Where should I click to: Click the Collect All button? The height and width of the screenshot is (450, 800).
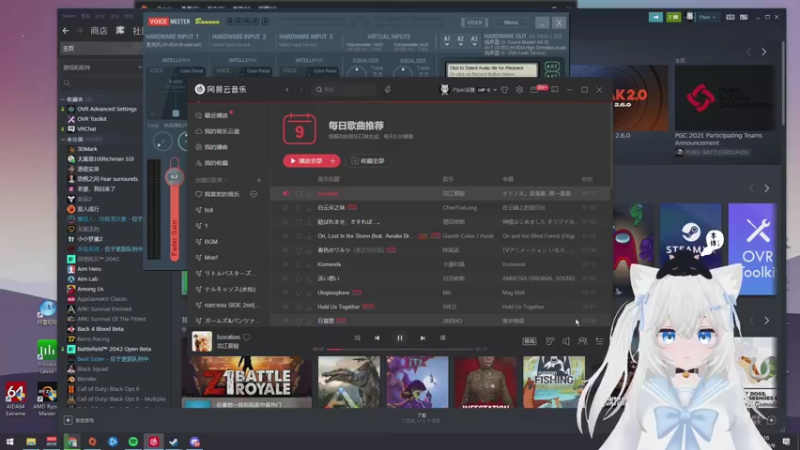(x=368, y=161)
